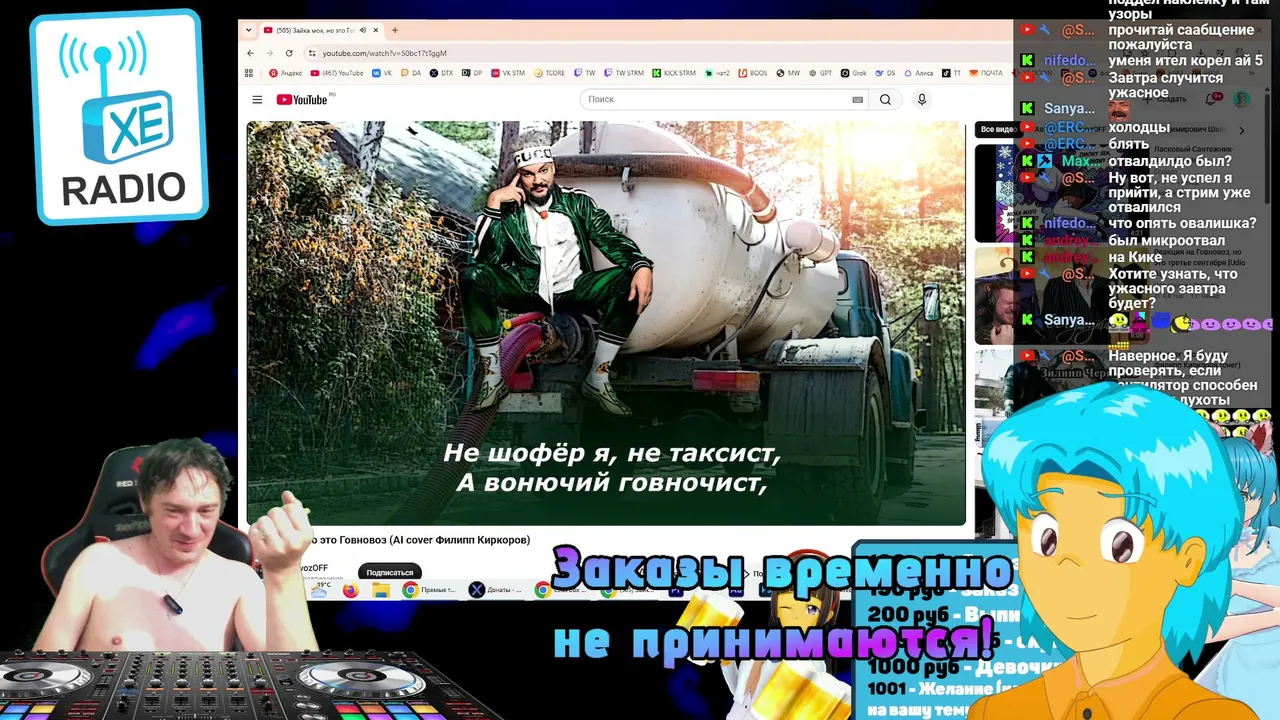Image resolution: width=1280 pixels, height=720 pixels.
Task: Mute the tab via its speaker icon
Action: (362, 30)
